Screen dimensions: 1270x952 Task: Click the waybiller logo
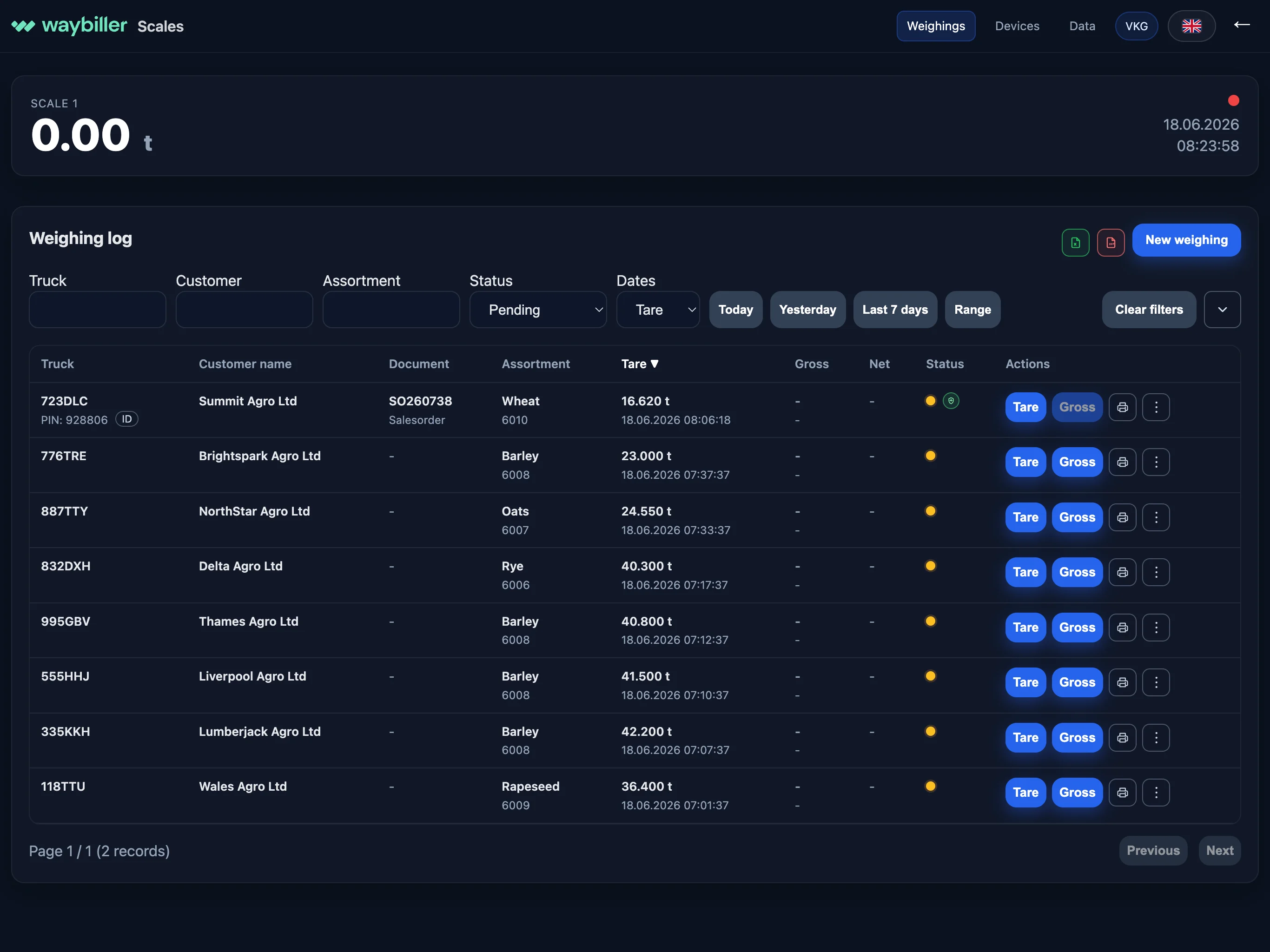(69, 25)
